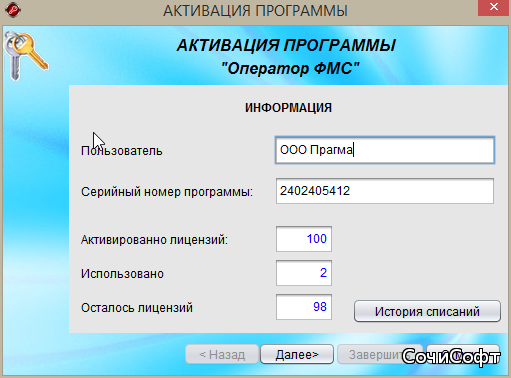The width and height of the screenshot is (511, 378).
Task: Click the АКТИВАЦИЯ ПРОГРАММЫ italic header
Action: click(286, 45)
